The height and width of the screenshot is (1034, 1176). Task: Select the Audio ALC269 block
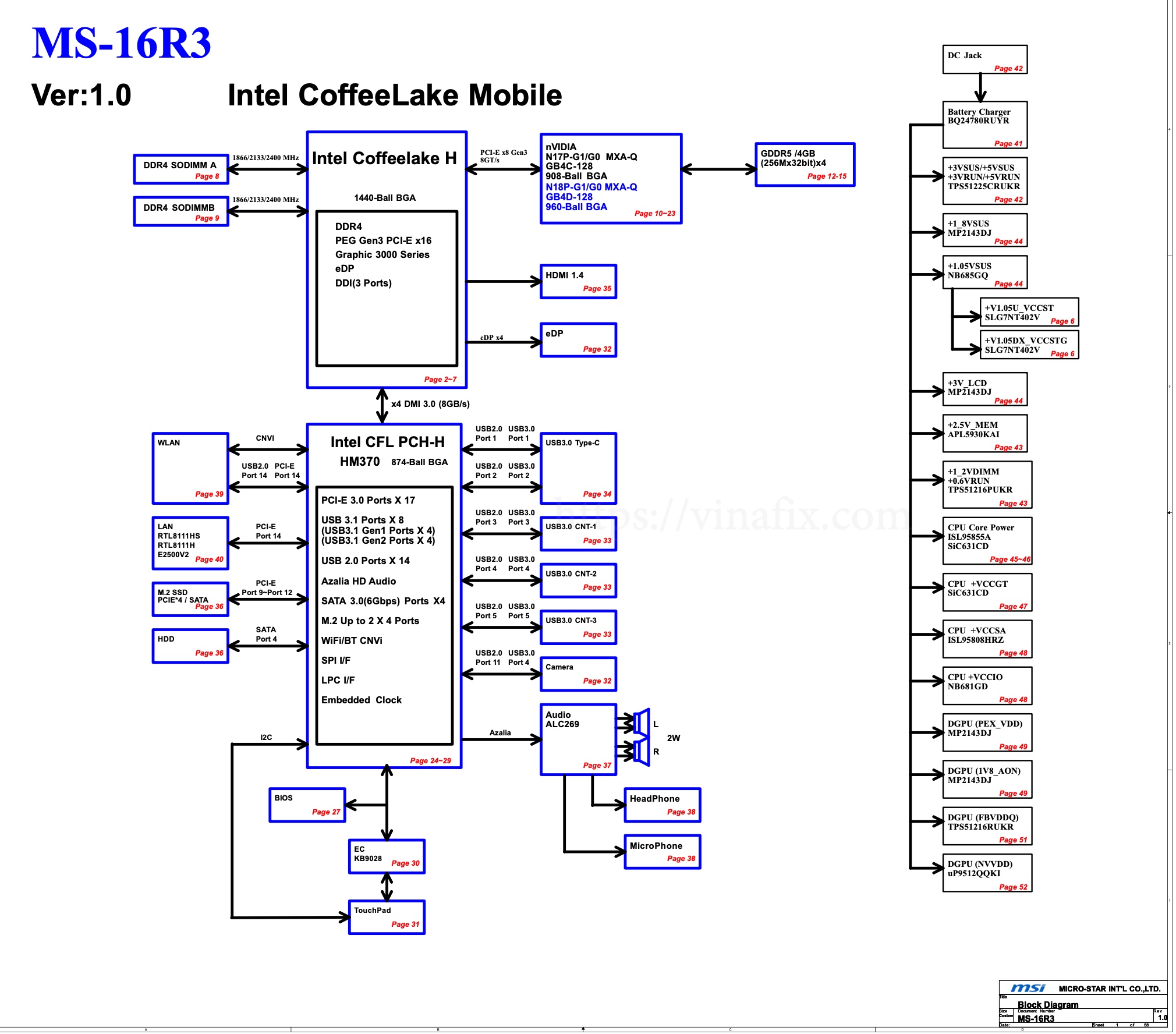click(x=579, y=739)
